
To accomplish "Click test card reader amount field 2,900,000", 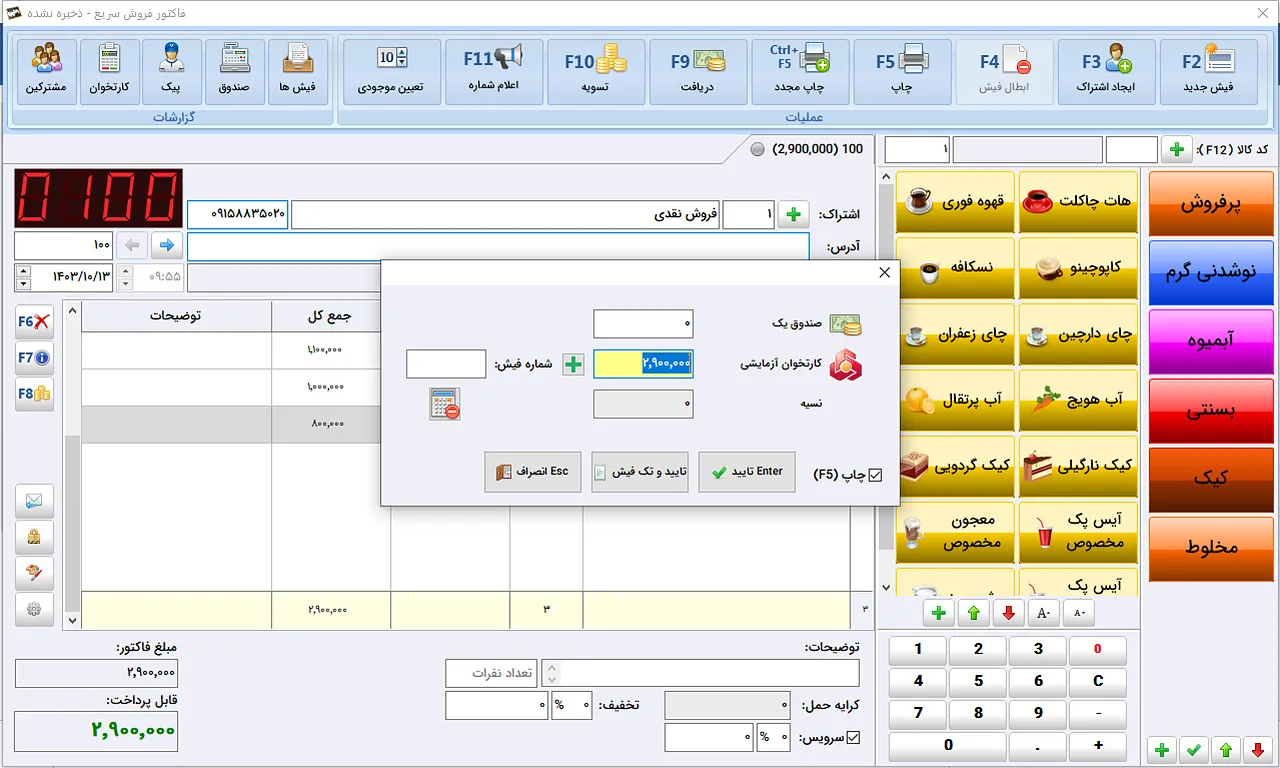I will 643,364.
